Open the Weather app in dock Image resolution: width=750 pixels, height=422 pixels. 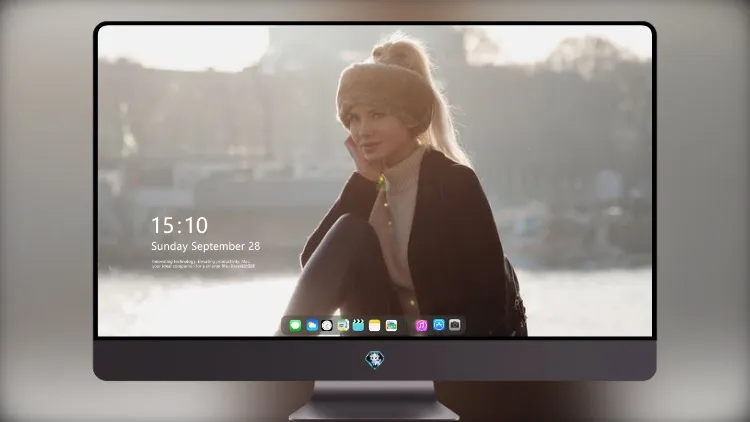tap(312, 326)
